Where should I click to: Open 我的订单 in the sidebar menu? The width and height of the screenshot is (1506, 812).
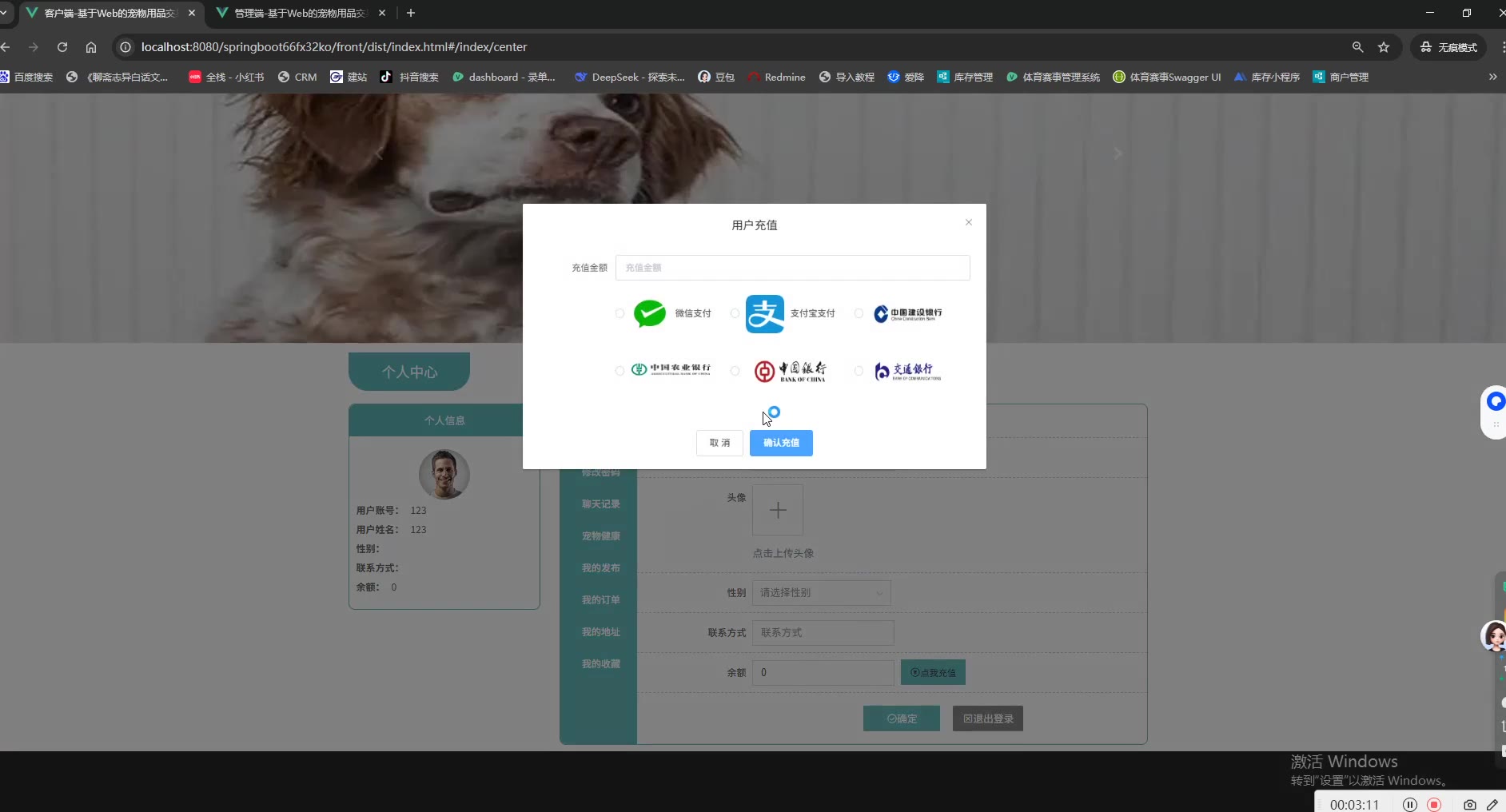600,600
